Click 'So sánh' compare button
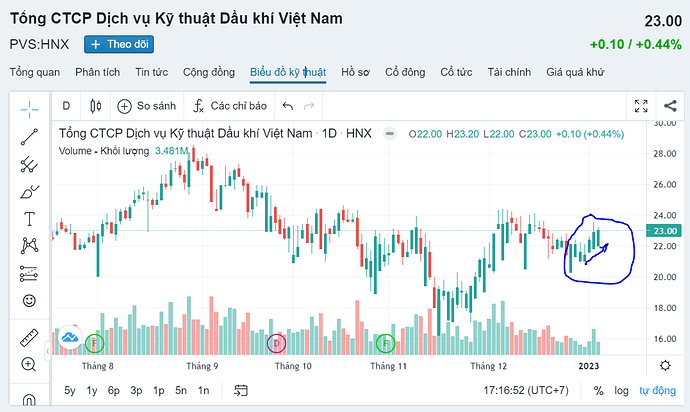This screenshot has width=690, height=412. pos(148,105)
